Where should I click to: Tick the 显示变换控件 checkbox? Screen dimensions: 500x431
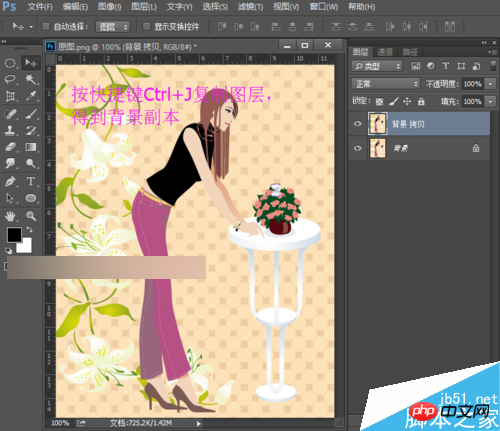pyautogui.click(x=146, y=27)
